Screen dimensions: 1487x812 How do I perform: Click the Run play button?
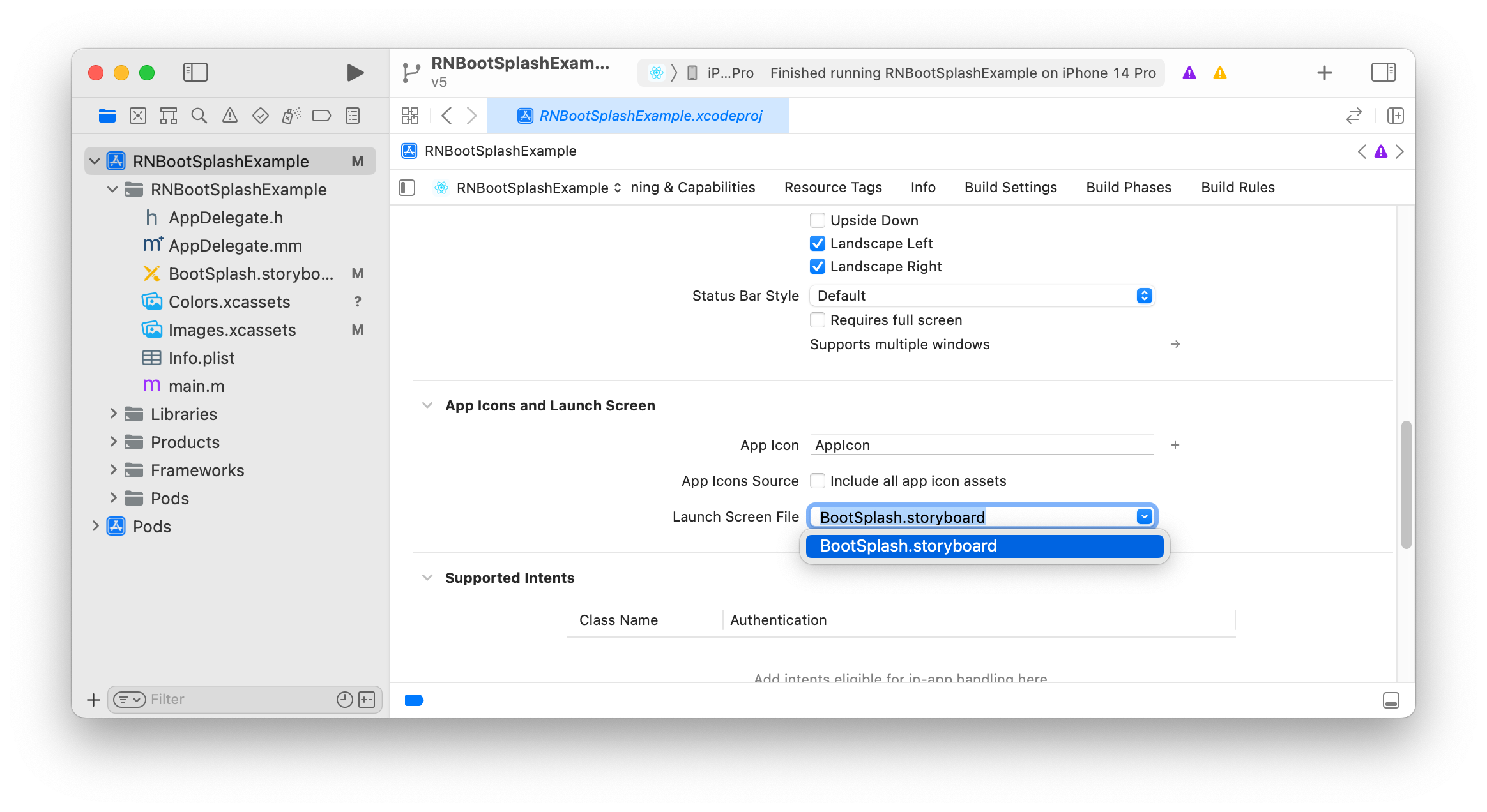[x=355, y=73]
